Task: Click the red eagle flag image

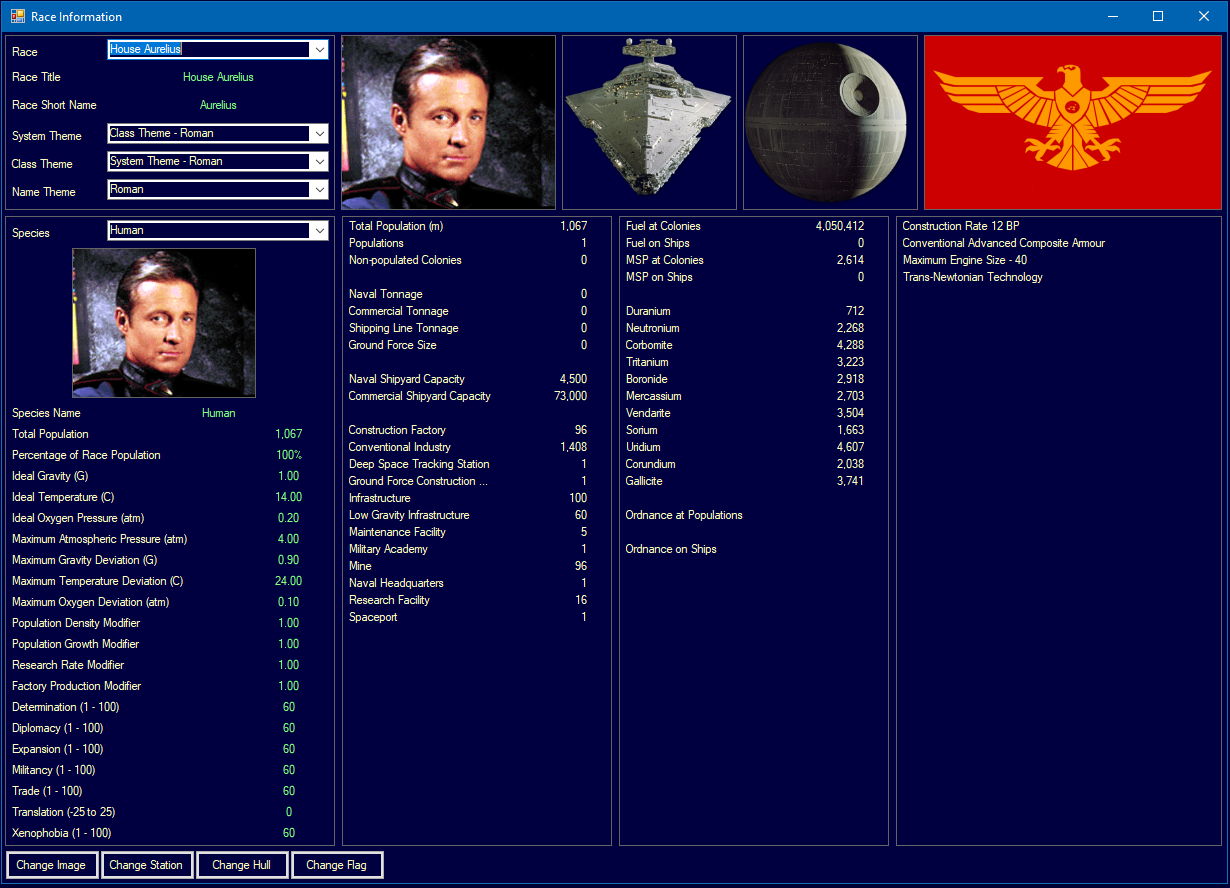Action: point(1073,122)
